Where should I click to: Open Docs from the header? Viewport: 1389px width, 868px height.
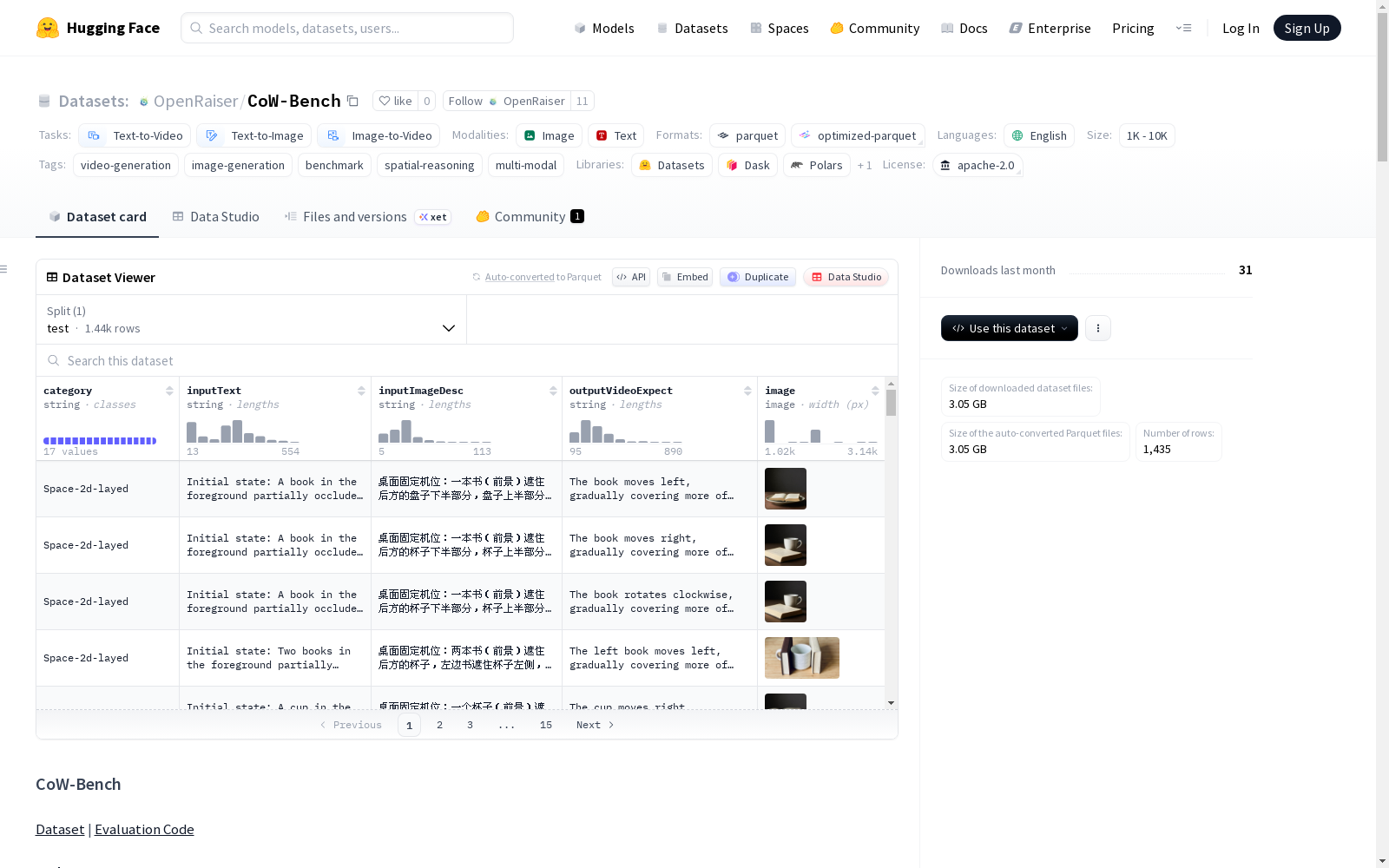click(964, 28)
